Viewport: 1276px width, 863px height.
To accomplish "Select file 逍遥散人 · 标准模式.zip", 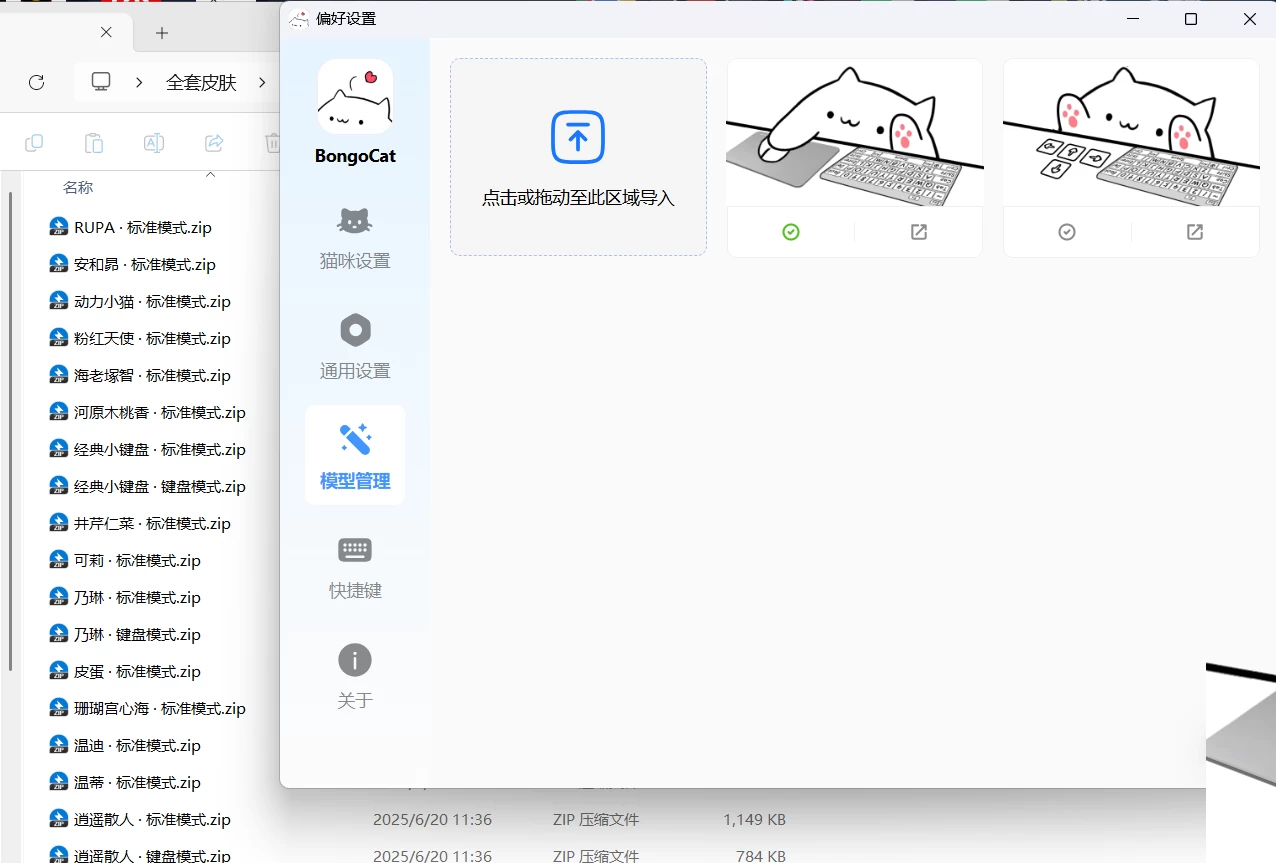I will pos(153,819).
